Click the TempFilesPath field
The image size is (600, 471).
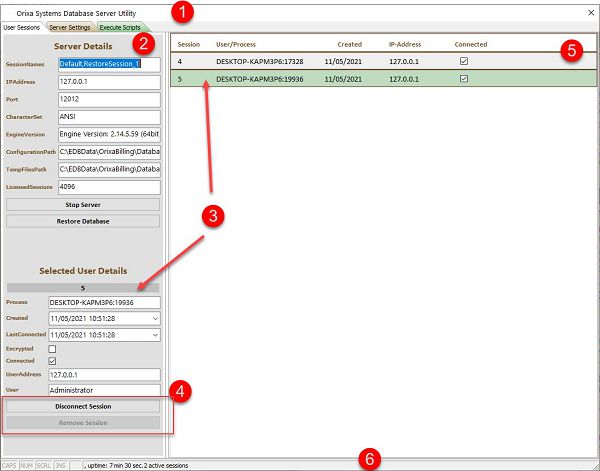[x=109, y=169]
